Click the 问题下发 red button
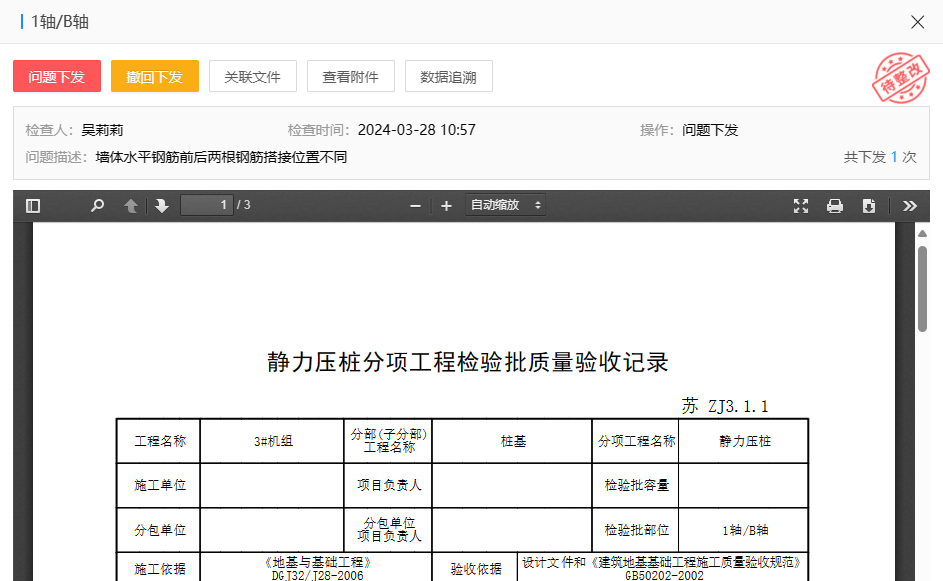Viewport: 943px width, 581px height. [57, 76]
